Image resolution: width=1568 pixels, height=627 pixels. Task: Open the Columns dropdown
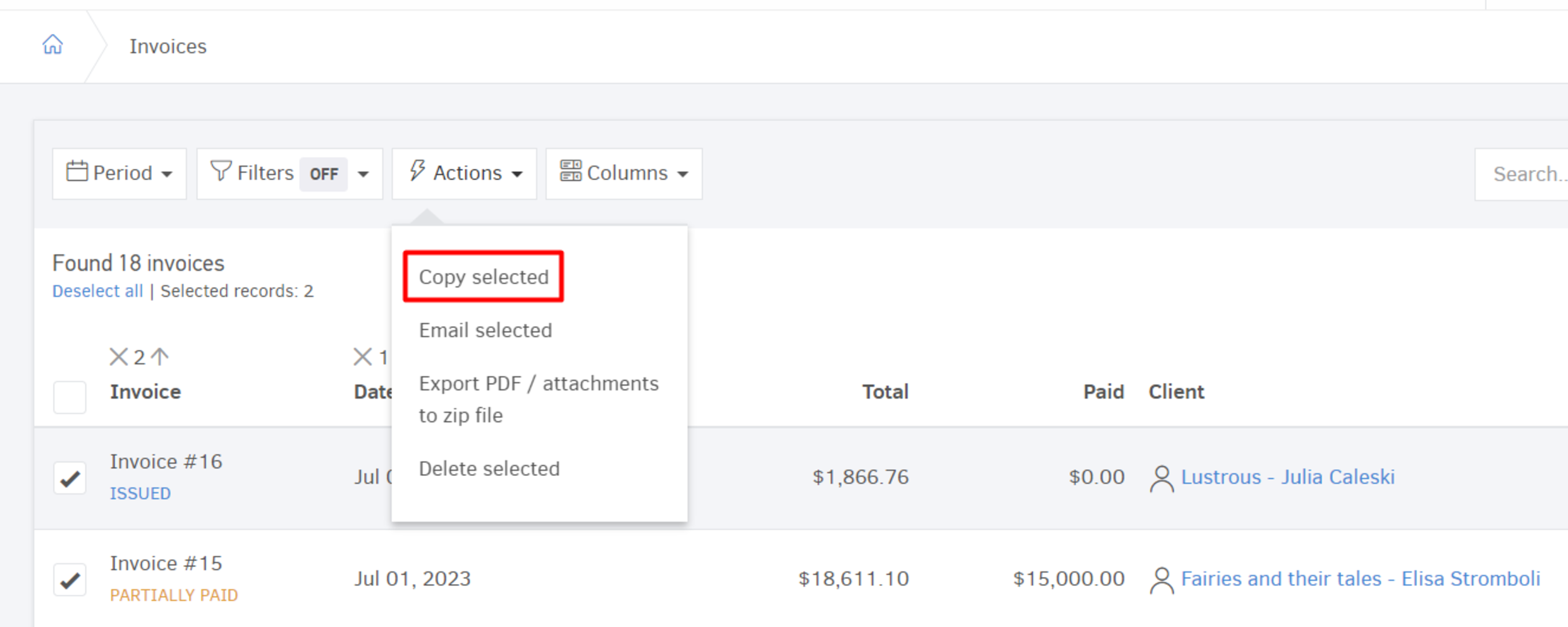tap(624, 174)
